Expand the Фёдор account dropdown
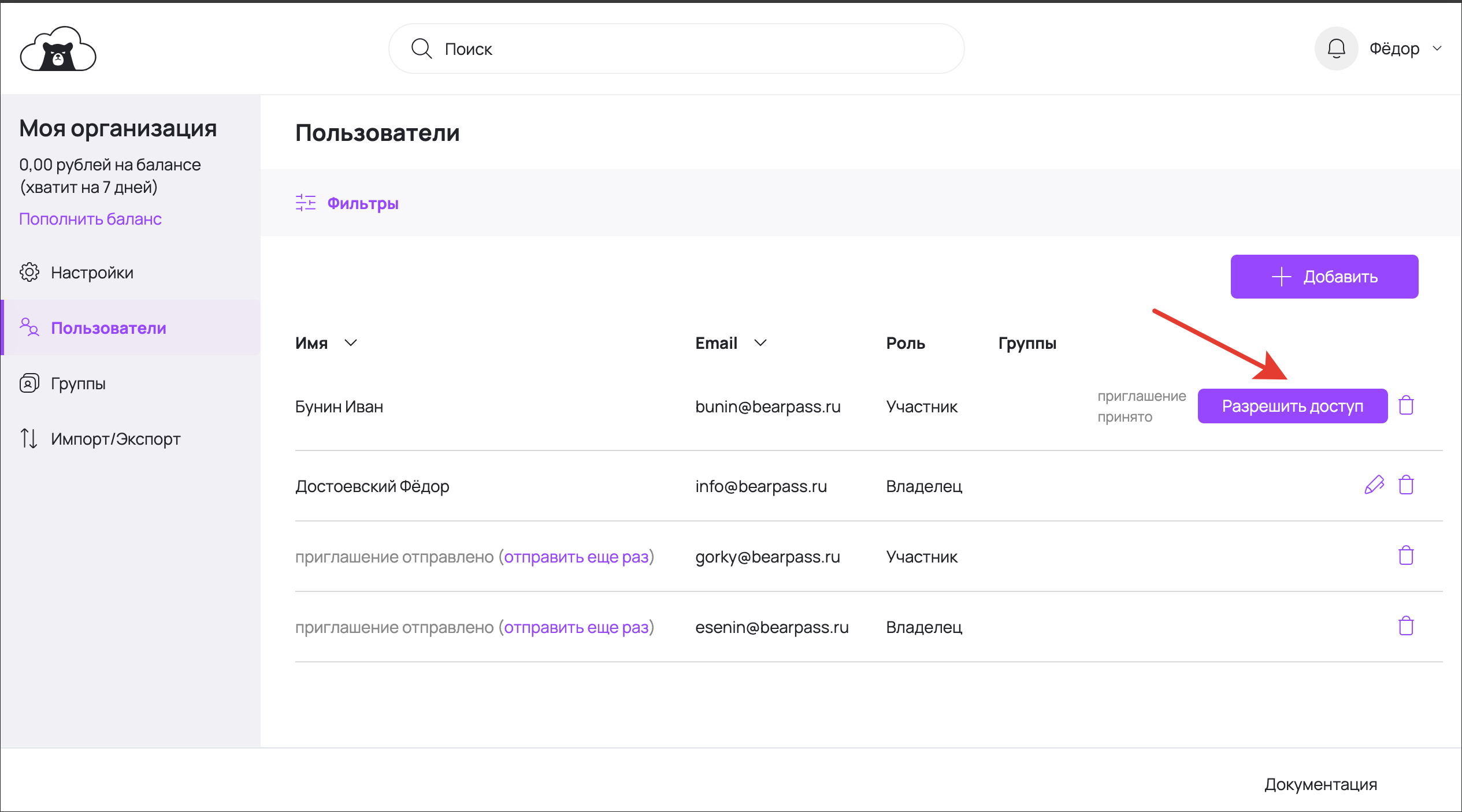The height and width of the screenshot is (812, 1462). tap(1437, 49)
